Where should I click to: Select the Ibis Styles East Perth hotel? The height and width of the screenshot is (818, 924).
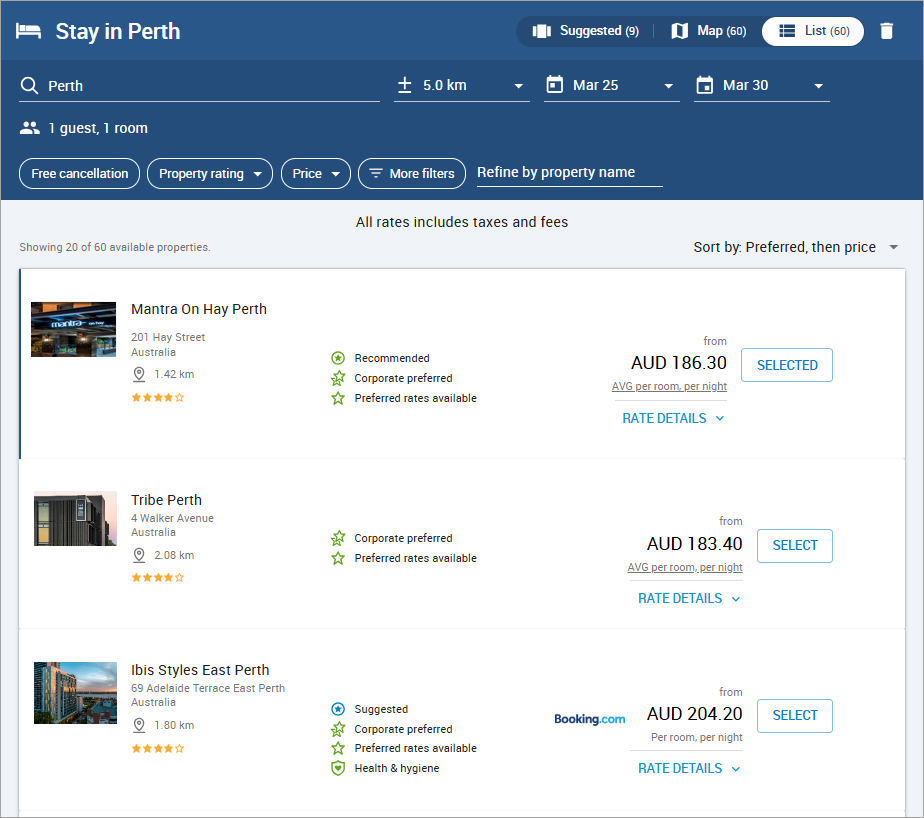click(794, 715)
